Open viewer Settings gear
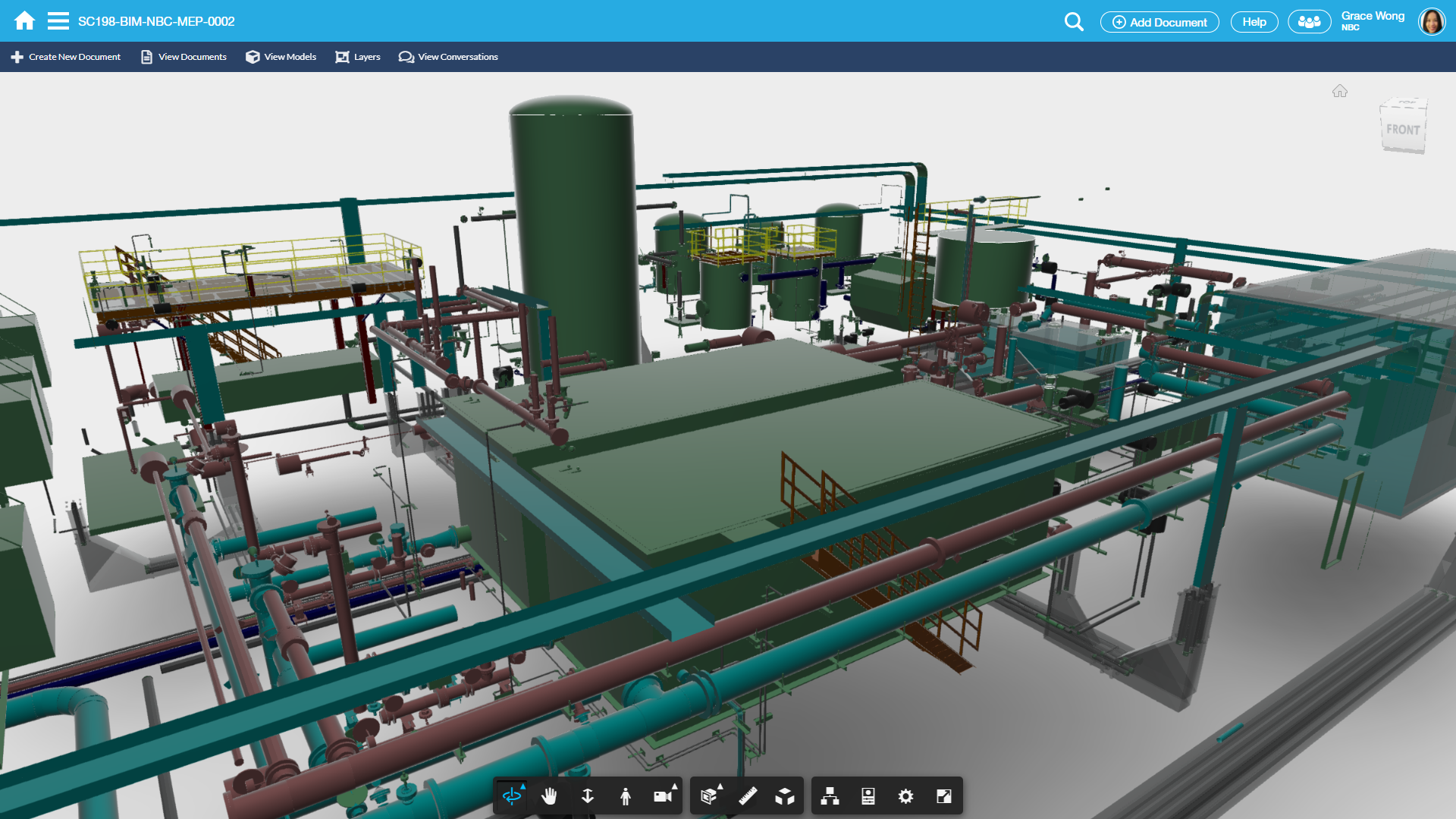Viewport: 1456px width, 819px height. 906,796
